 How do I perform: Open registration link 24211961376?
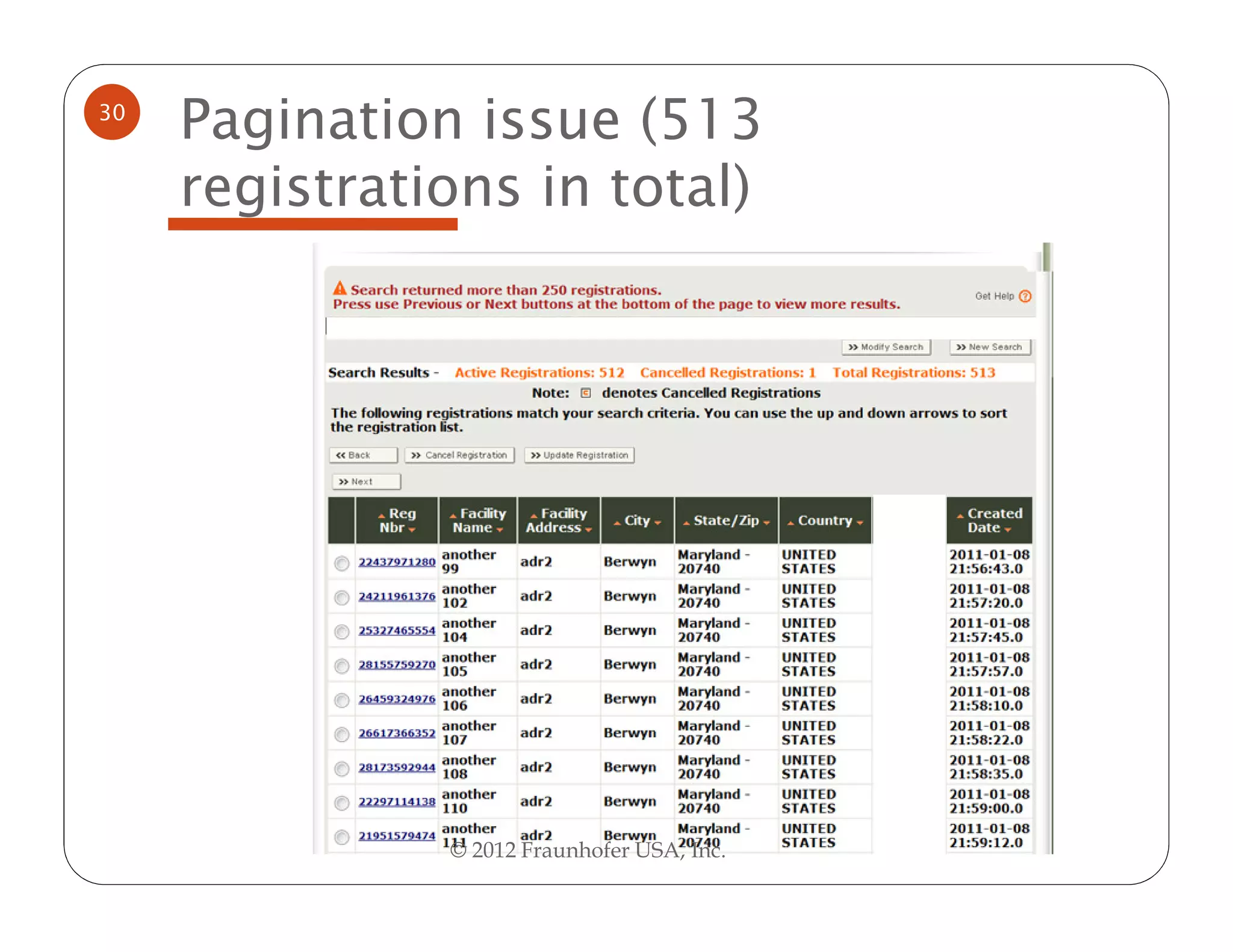(397, 596)
